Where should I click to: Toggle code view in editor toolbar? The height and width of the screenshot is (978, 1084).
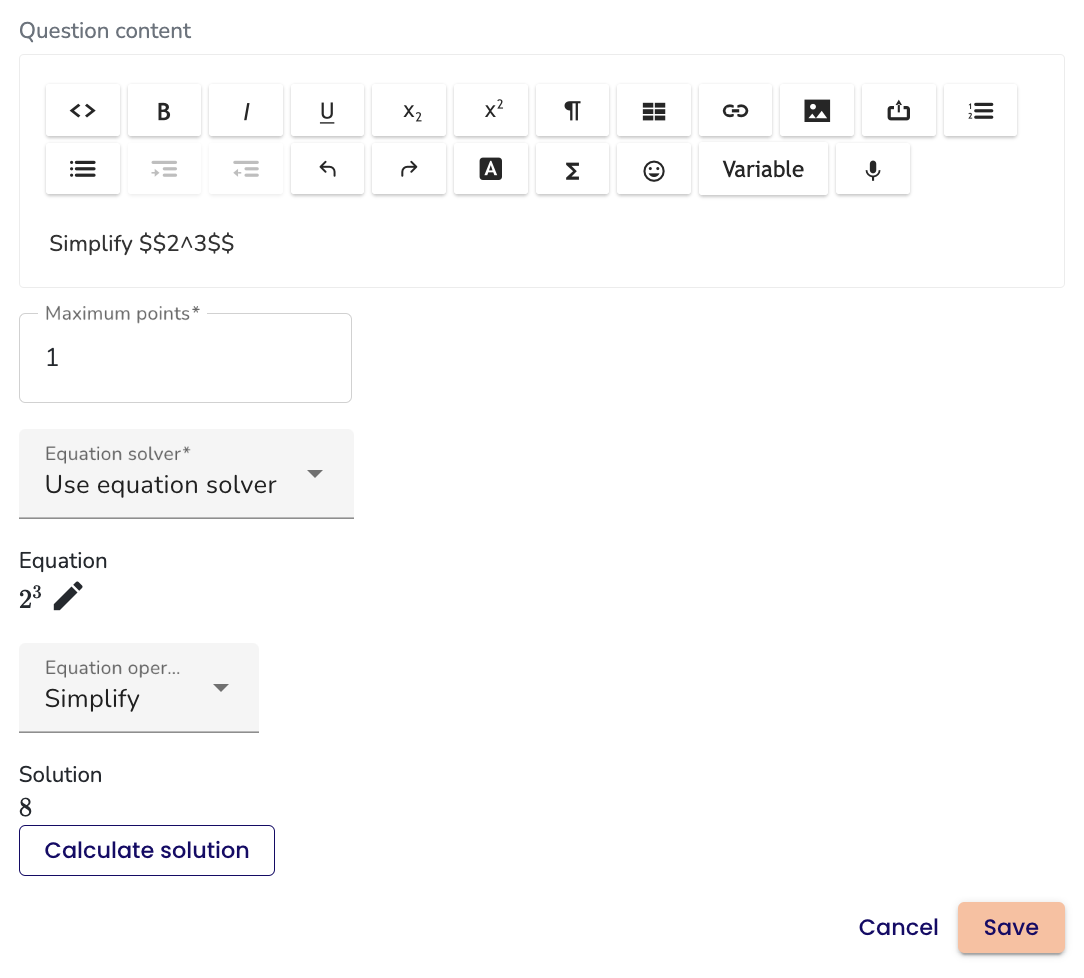tap(83, 111)
